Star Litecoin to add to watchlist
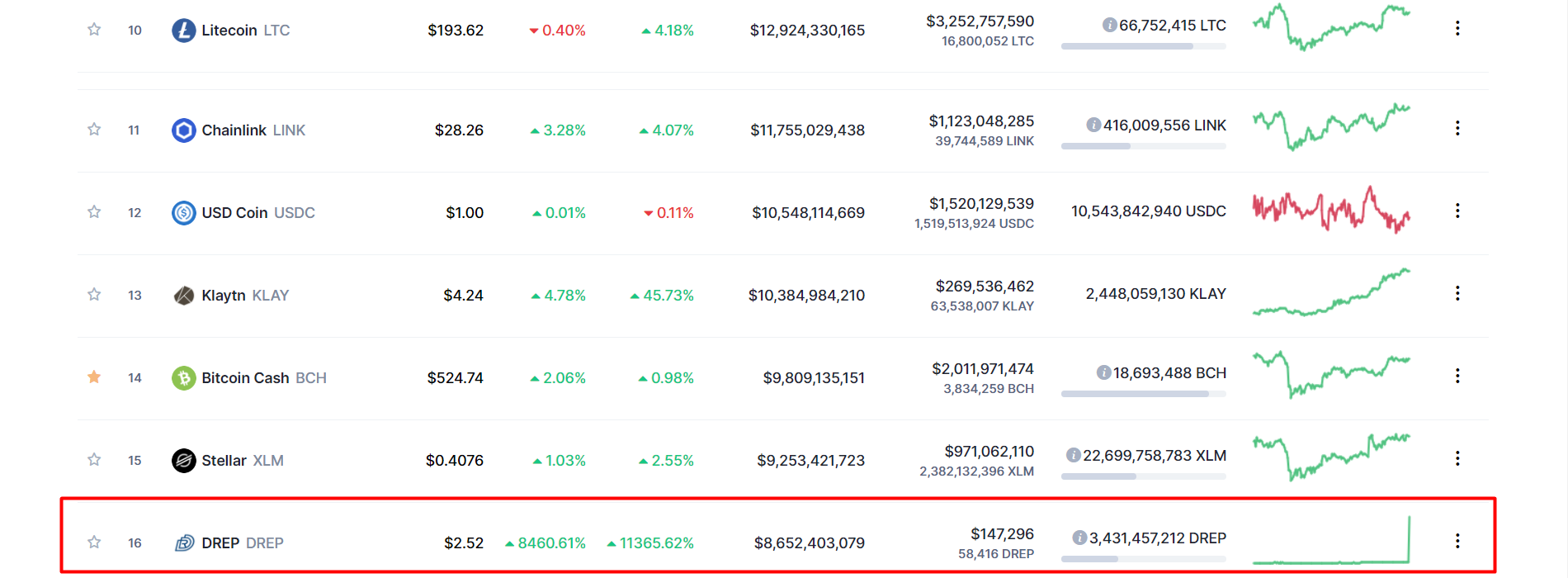This screenshot has height=578, width=1568. [94, 30]
